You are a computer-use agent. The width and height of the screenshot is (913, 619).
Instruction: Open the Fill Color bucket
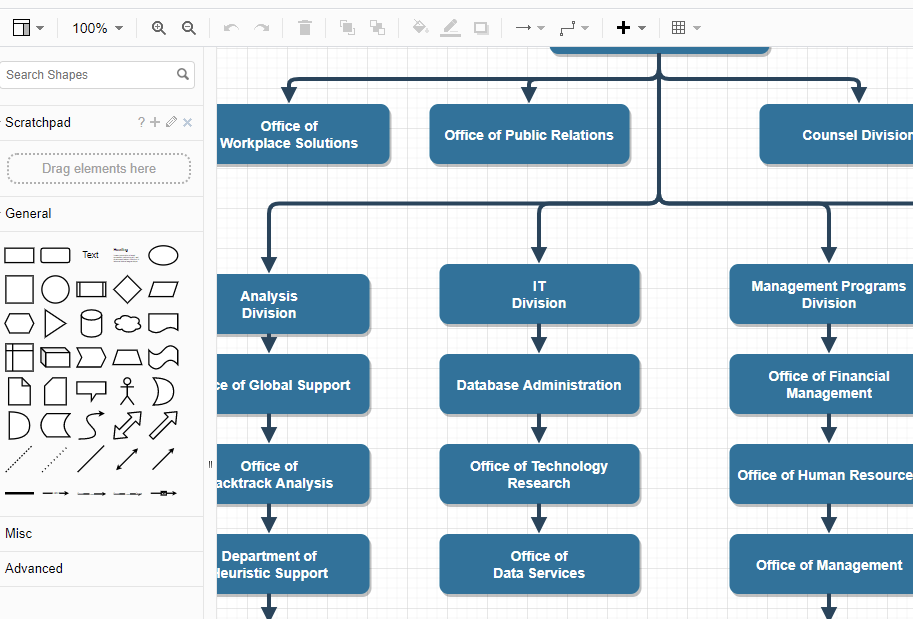pos(420,28)
